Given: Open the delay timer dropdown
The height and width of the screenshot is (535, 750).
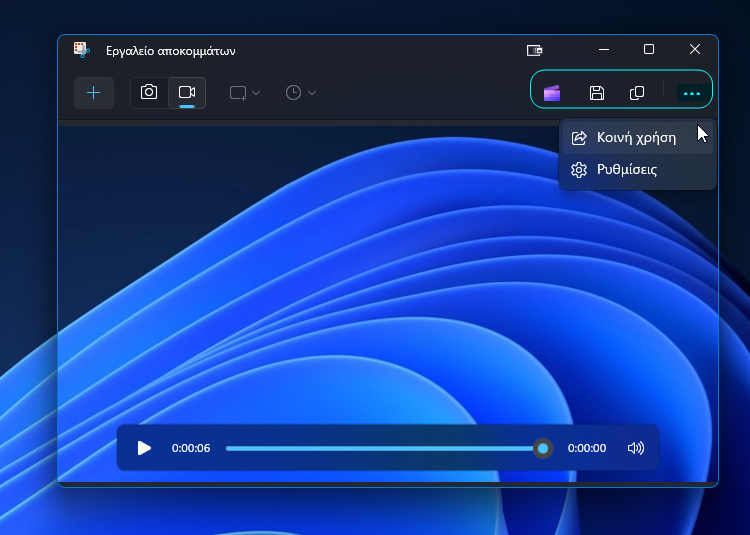Looking at the screenshot, I should click(x=300, y=93).
